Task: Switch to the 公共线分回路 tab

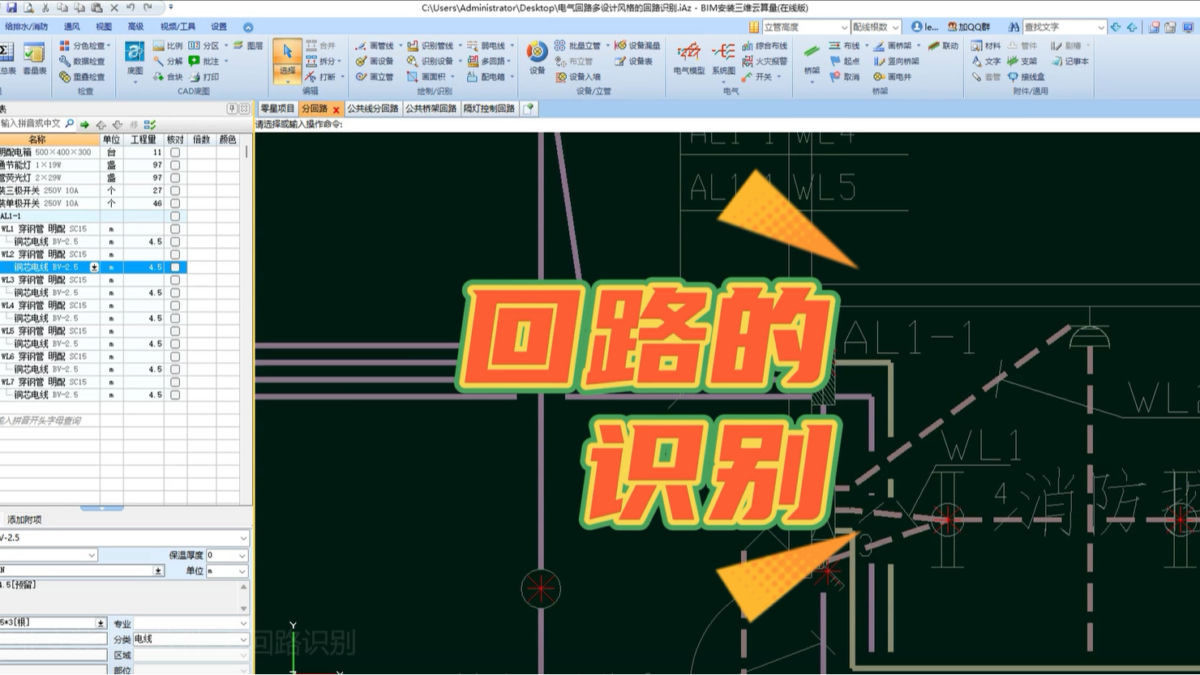Action: [x=372, y=108]
